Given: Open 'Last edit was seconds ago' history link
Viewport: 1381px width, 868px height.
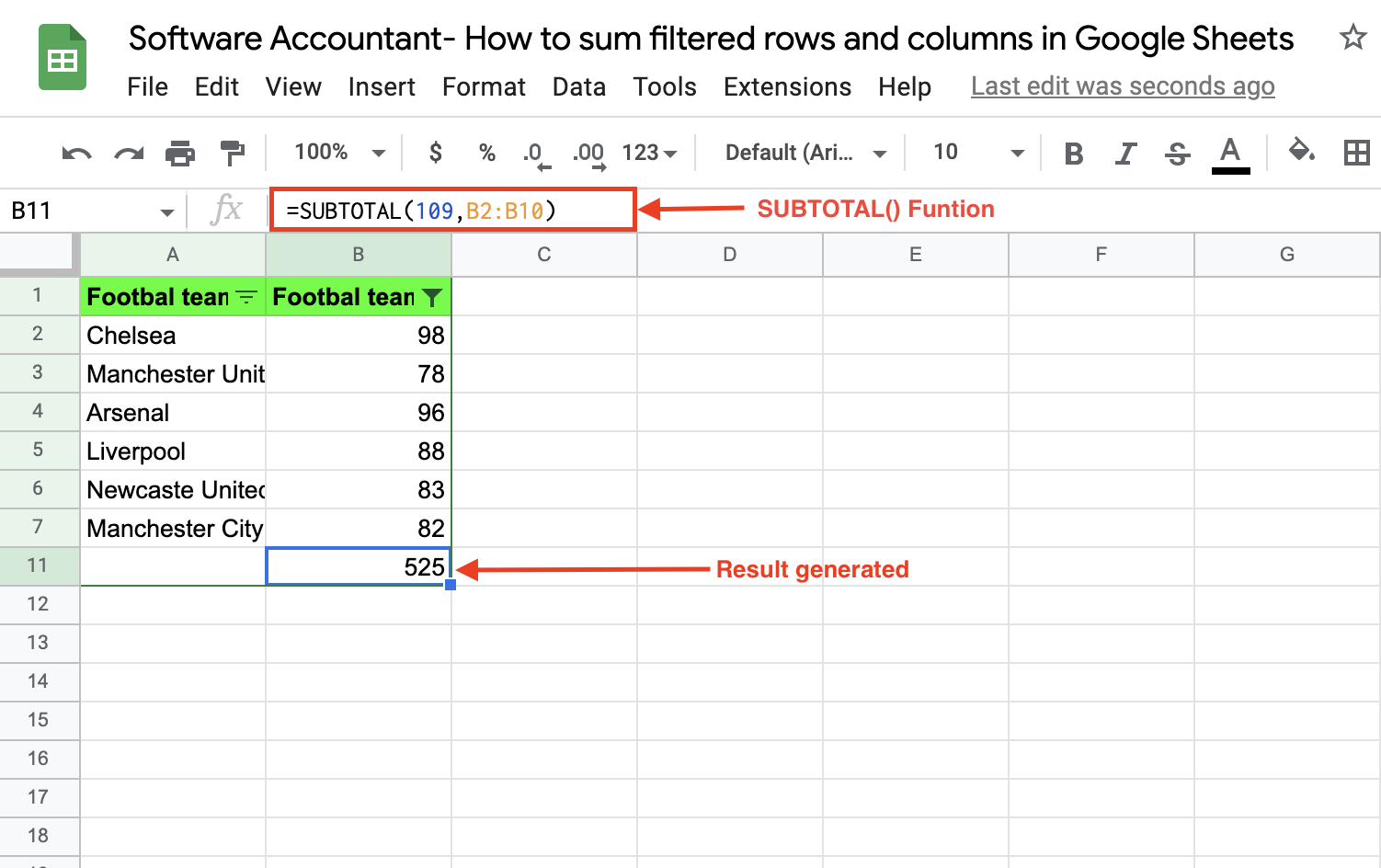Looking at the screenshot, I should coord(1123,86).
